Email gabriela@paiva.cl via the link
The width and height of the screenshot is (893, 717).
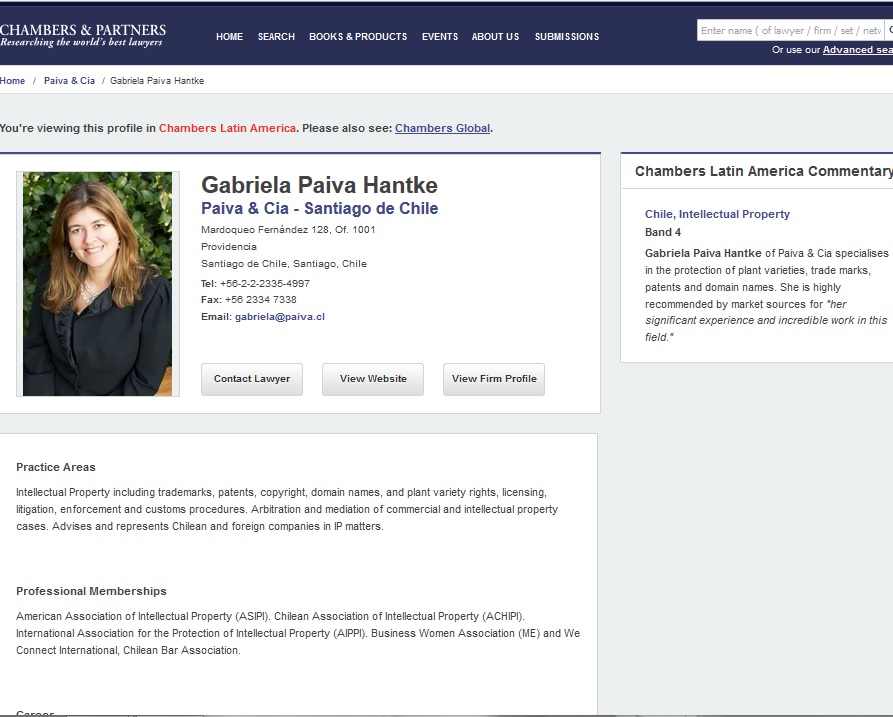coord(280,317)
